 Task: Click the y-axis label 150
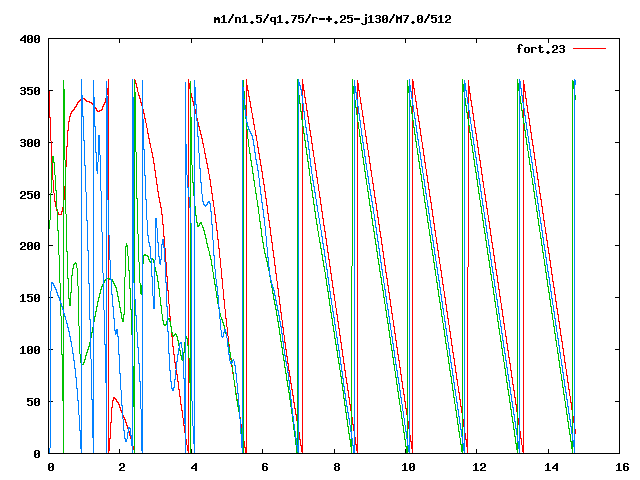point(30,298)
